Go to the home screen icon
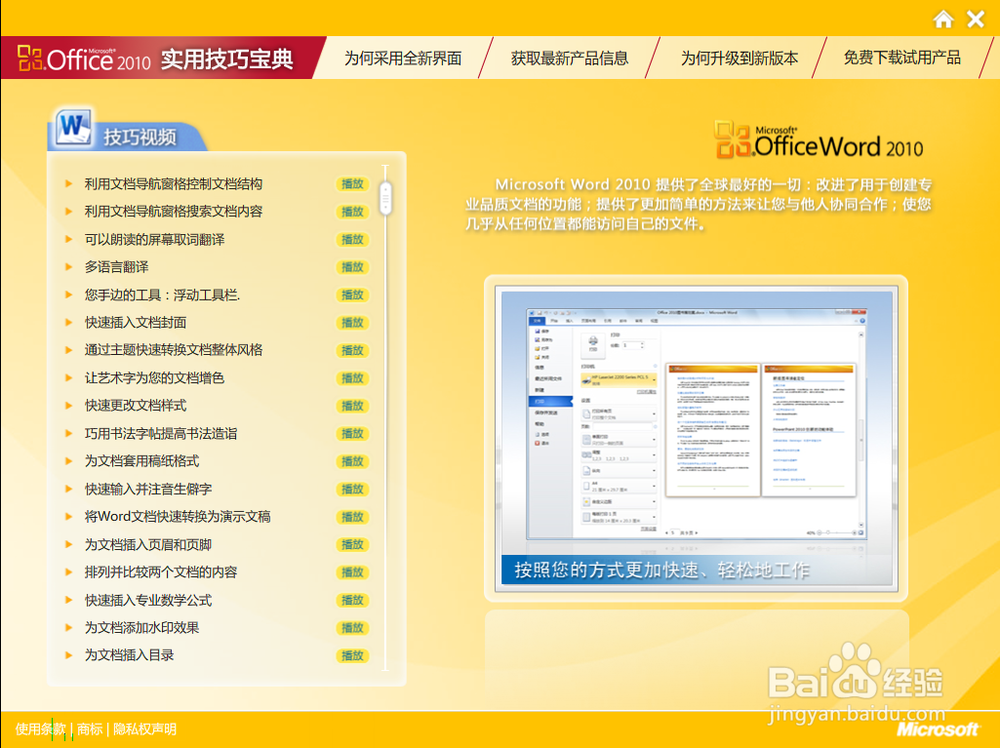Viewport: 1000px width, 748px height. (x=943, y=19)
